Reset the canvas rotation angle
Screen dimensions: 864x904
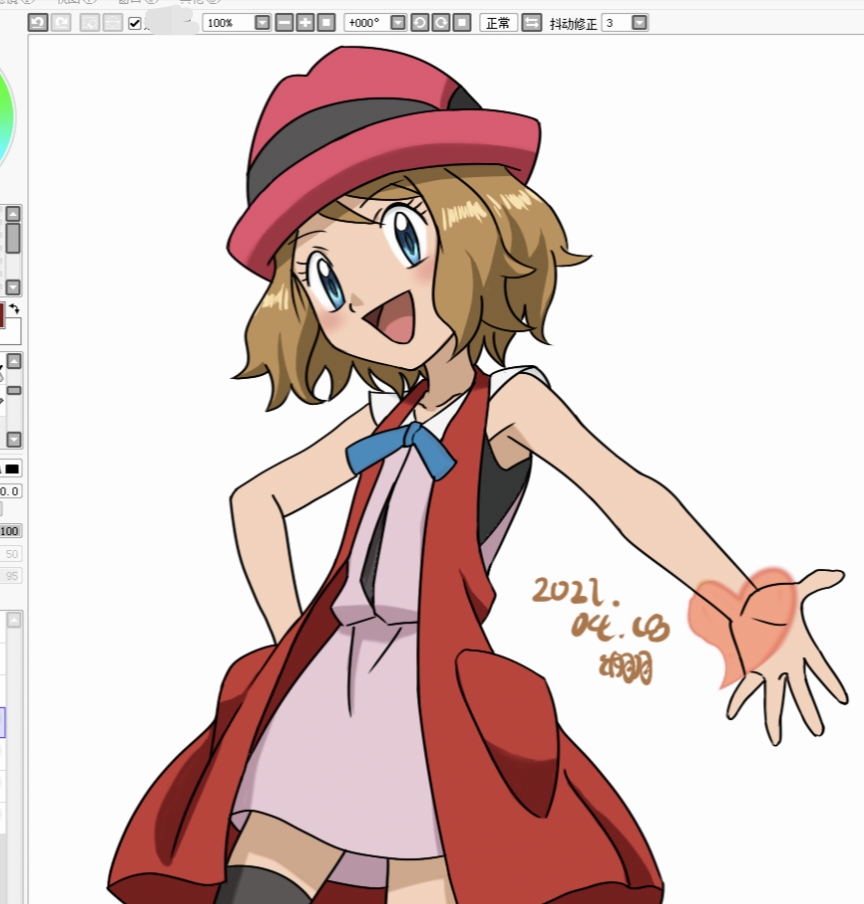(461, 22)
